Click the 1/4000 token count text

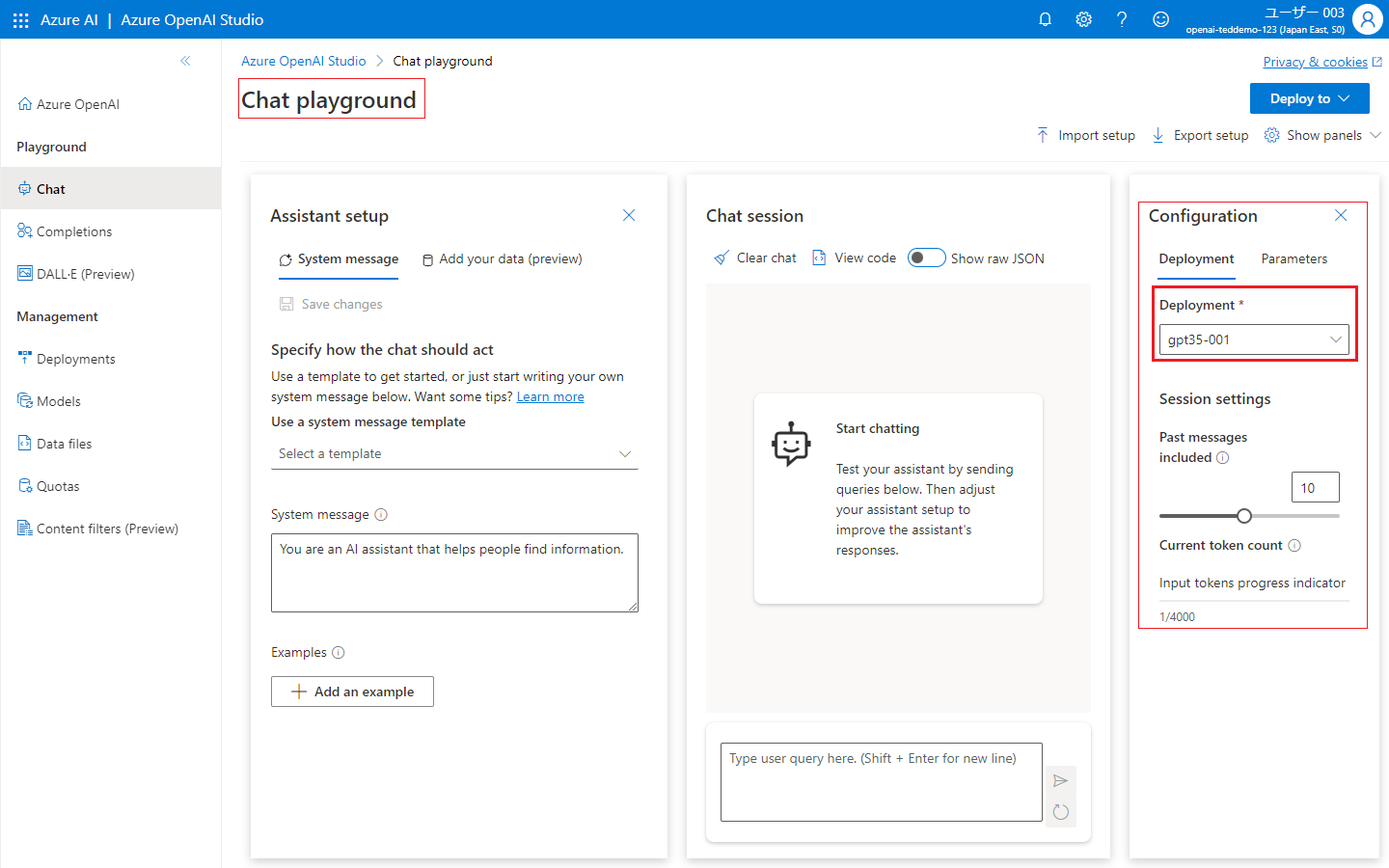pyautogui.click(x=1177, y=617)
